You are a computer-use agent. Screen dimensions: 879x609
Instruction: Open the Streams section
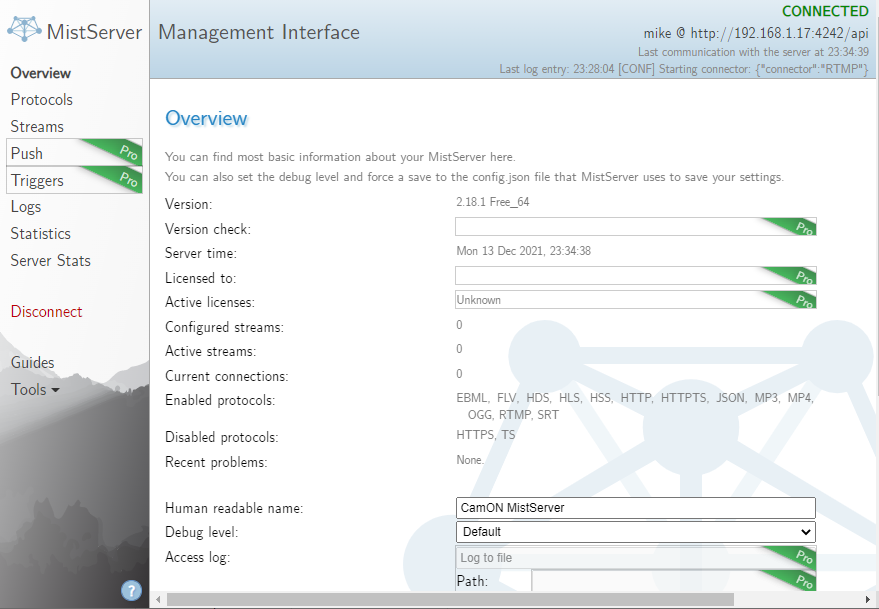tap(37, 127)
